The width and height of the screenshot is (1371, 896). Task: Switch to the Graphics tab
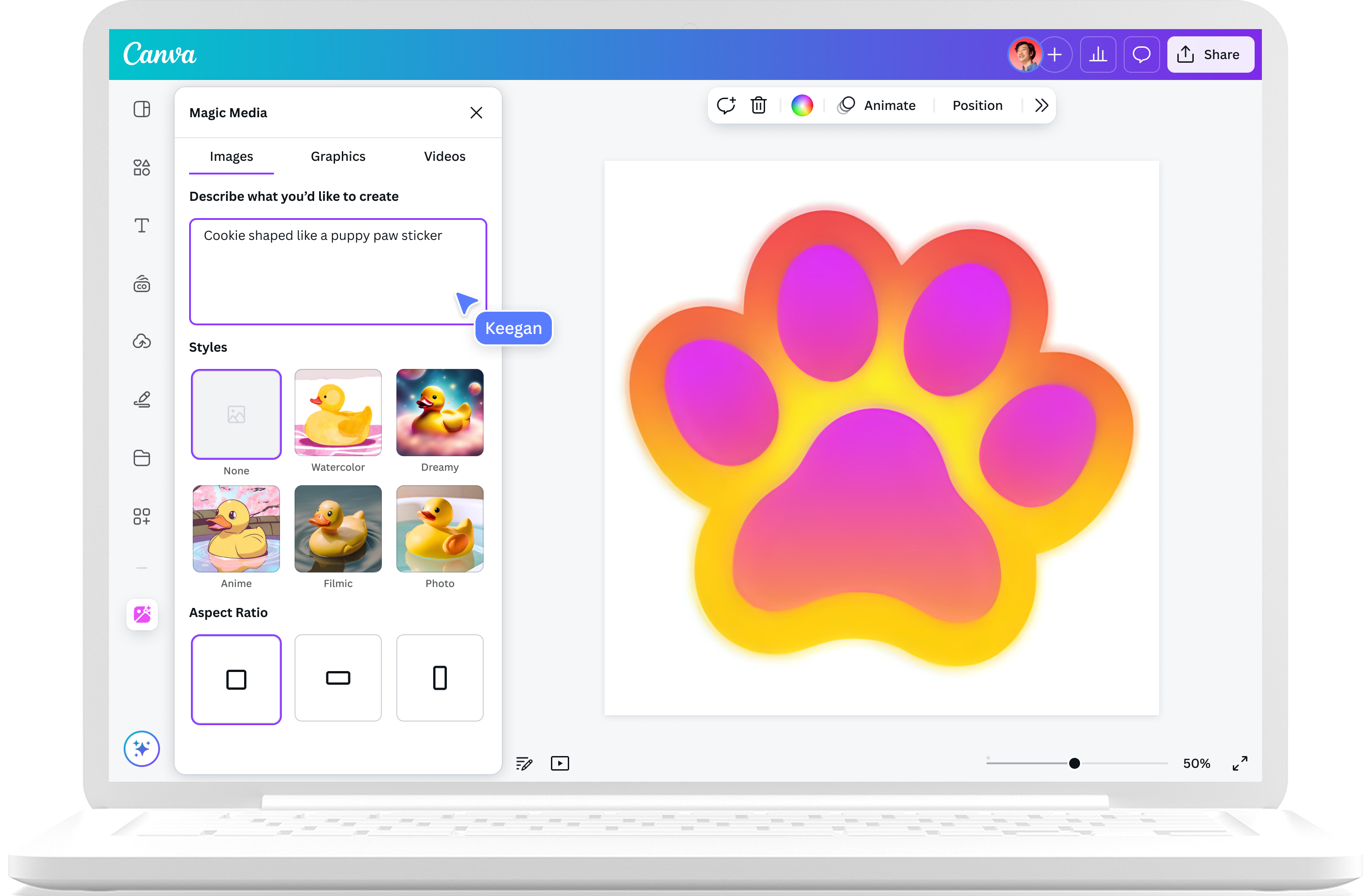click(x=338, y=156)
